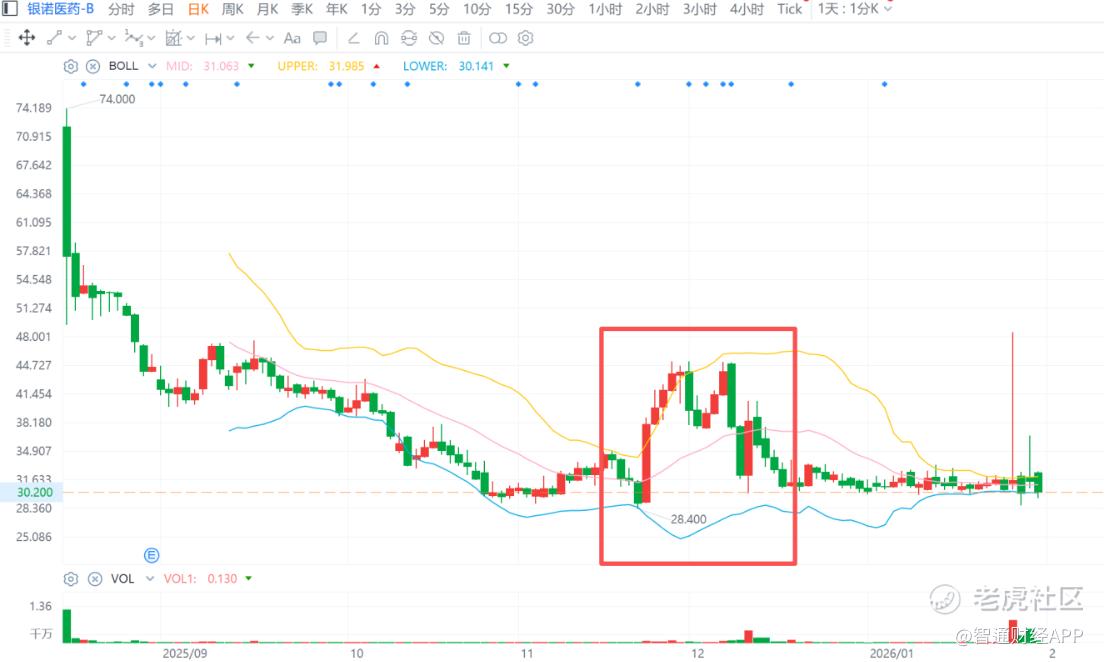Select the arrow annotation tool
Viewport: 1105px width, 662px height.
(x=252, y=38)
